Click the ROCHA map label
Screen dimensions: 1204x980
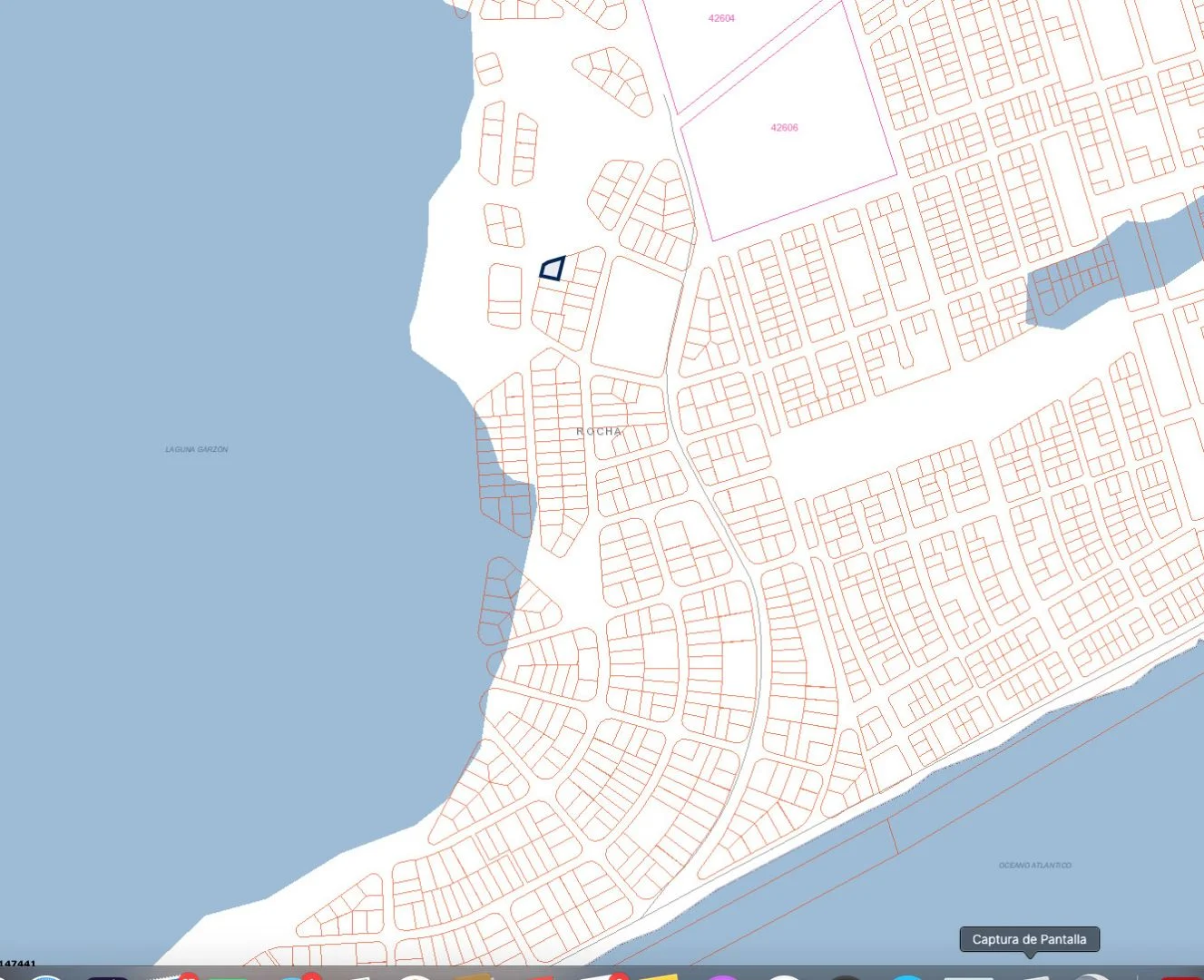point(599,432)
